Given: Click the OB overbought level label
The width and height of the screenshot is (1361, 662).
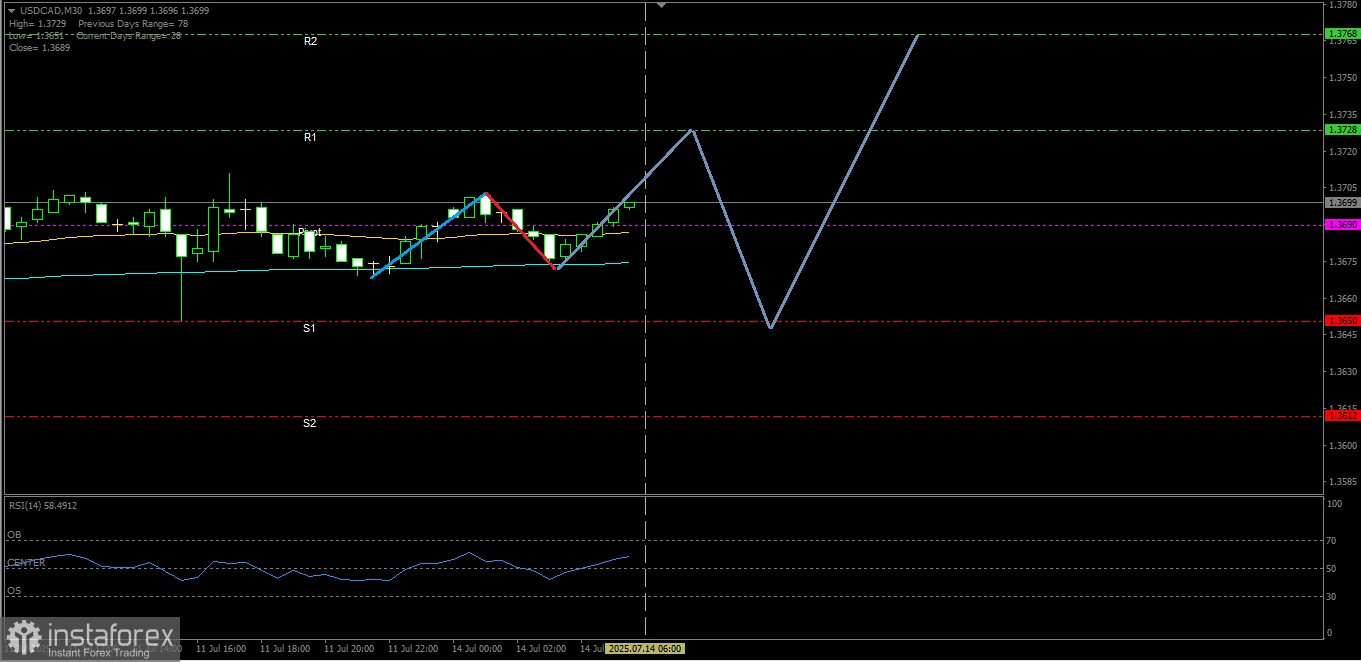Looking at the screenshot, I should 13,535.
